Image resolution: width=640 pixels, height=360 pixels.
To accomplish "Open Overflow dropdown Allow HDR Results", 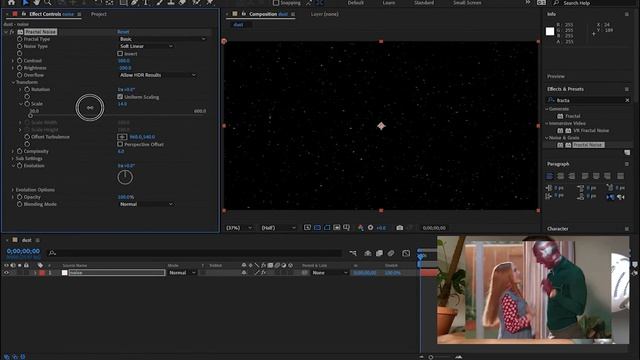I will pyautogui.click(x=157, y=75).
